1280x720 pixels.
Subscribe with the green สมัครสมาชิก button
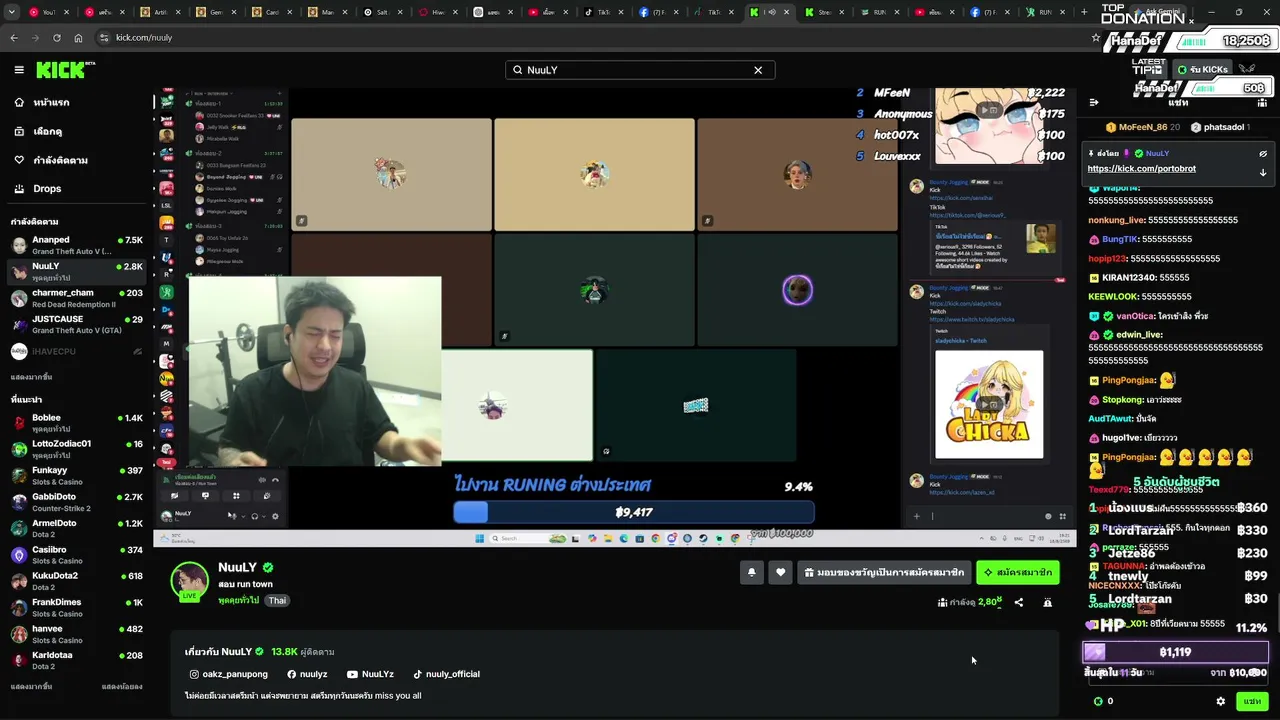pos(1018,572)
